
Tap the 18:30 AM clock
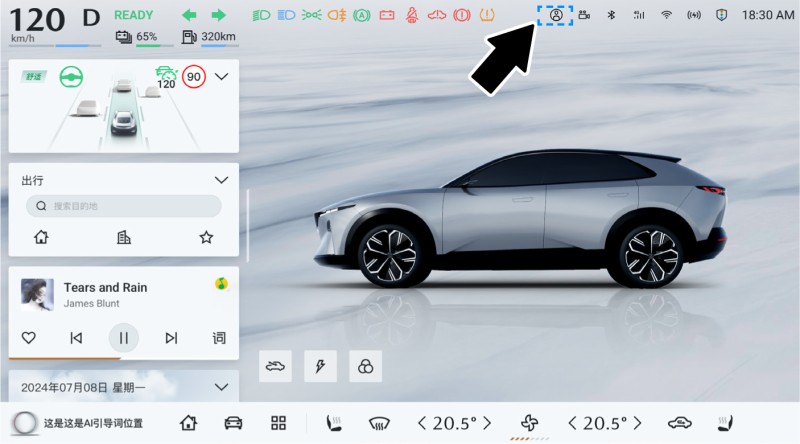tap(767, 15)
